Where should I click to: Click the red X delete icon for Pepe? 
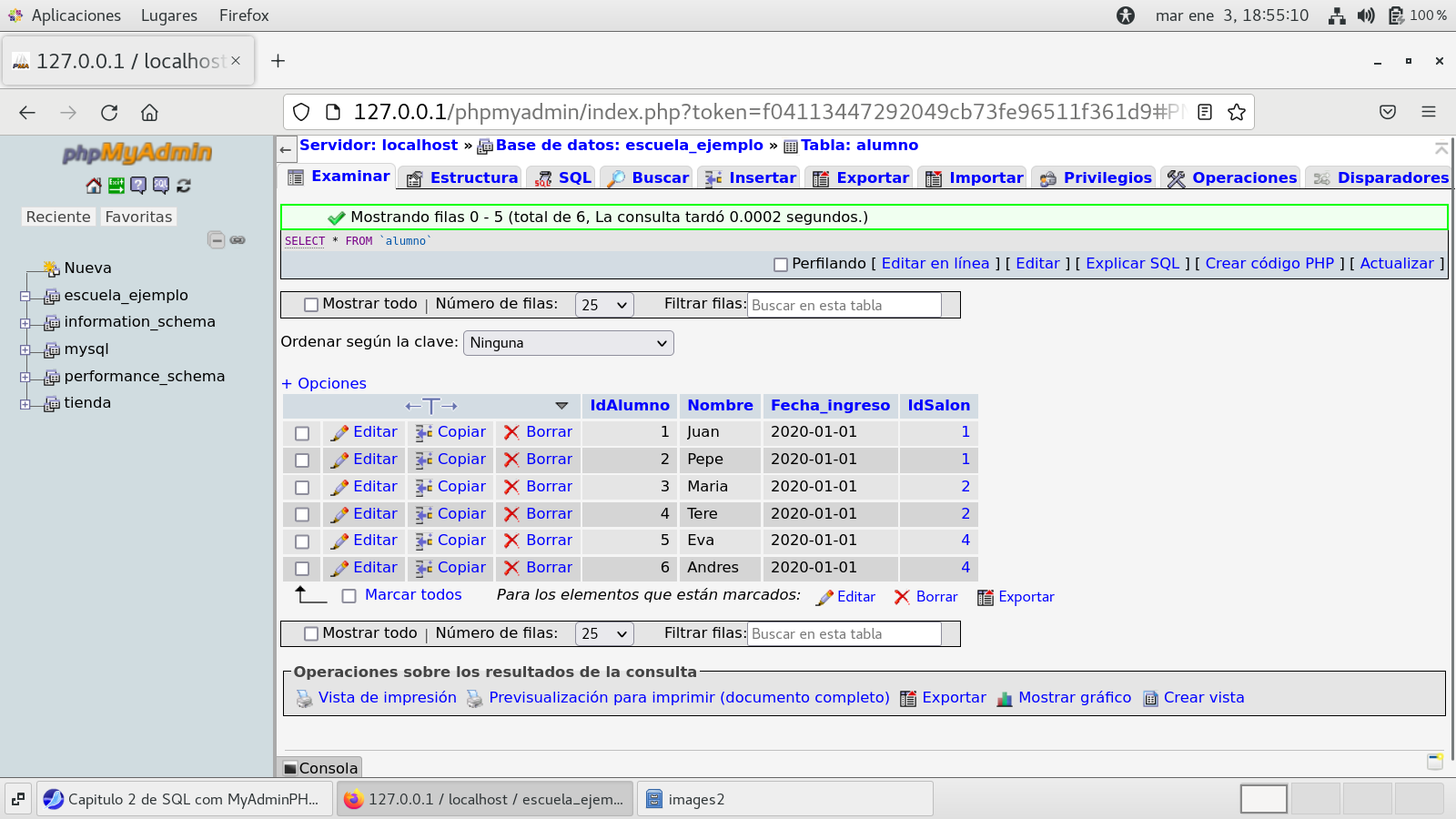click(x=511, y=460)
